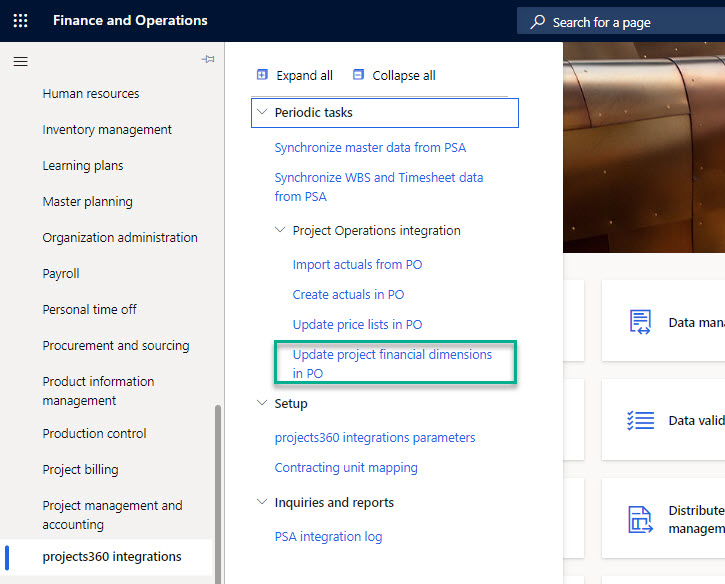The image size is (725, 584).
Task: Open Update price lists in PO
Action: tap(357, 325)
